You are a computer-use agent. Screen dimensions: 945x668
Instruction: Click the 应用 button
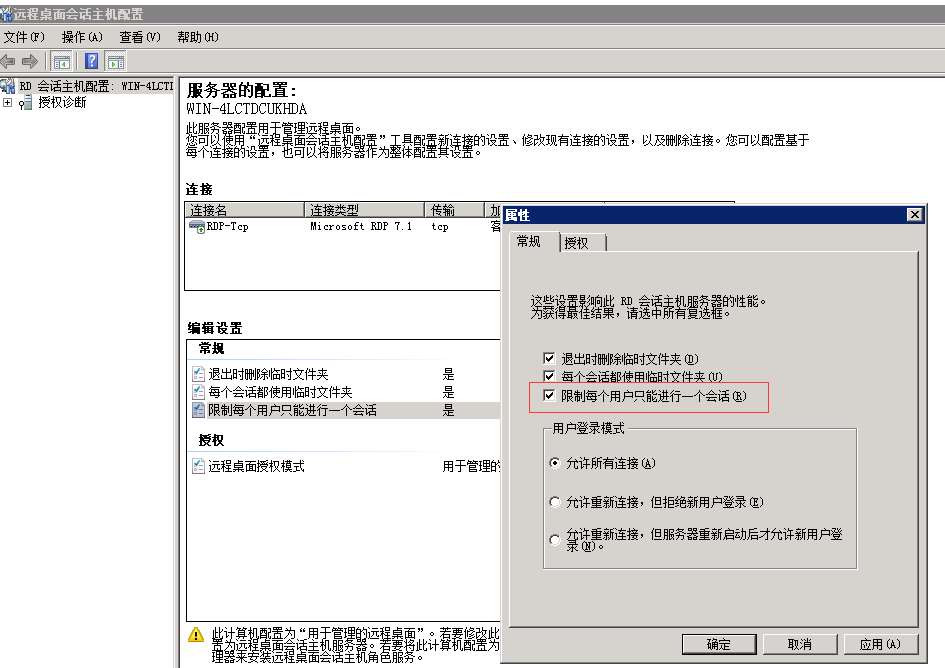point(881,644)
